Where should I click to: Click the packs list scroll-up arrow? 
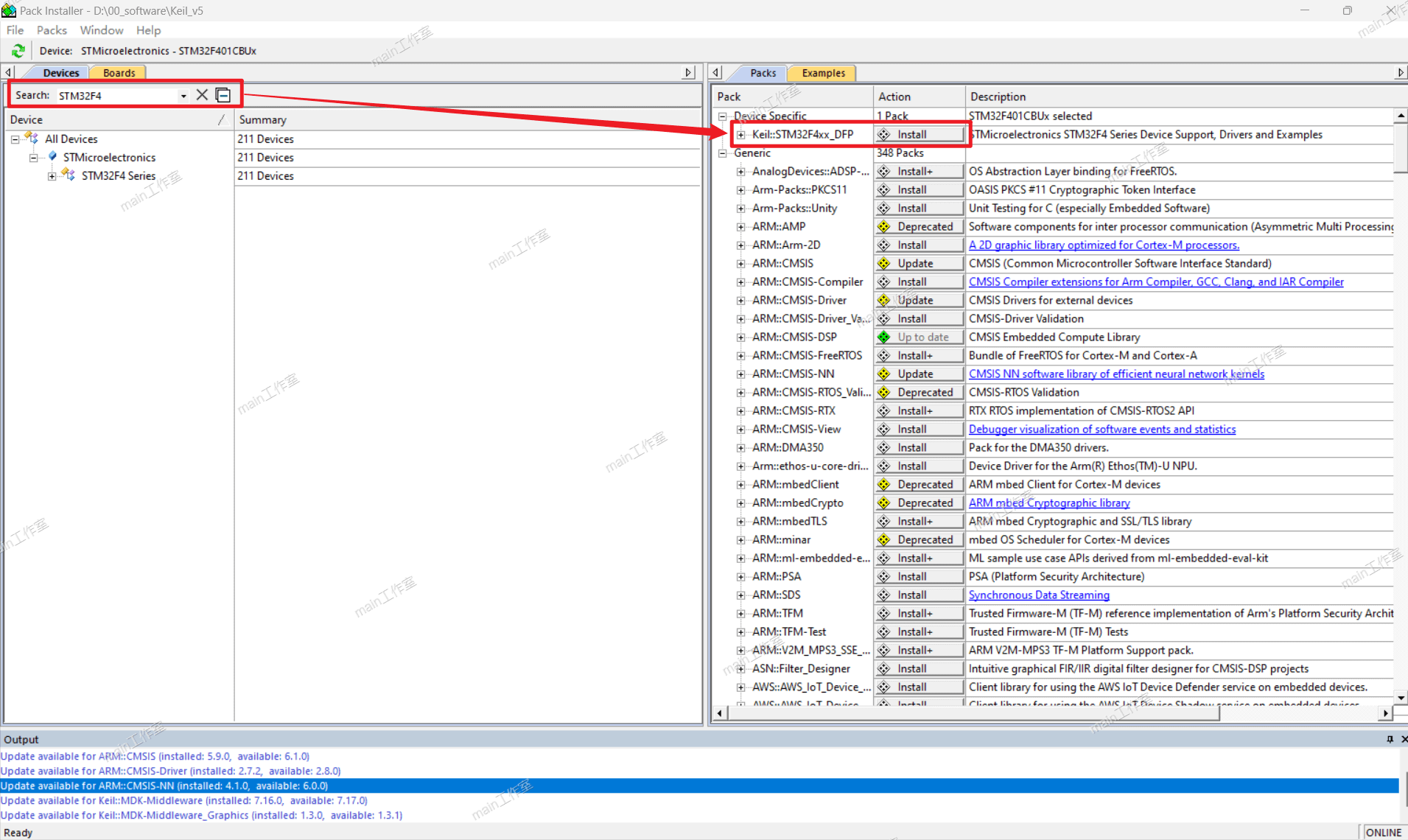1401,116
